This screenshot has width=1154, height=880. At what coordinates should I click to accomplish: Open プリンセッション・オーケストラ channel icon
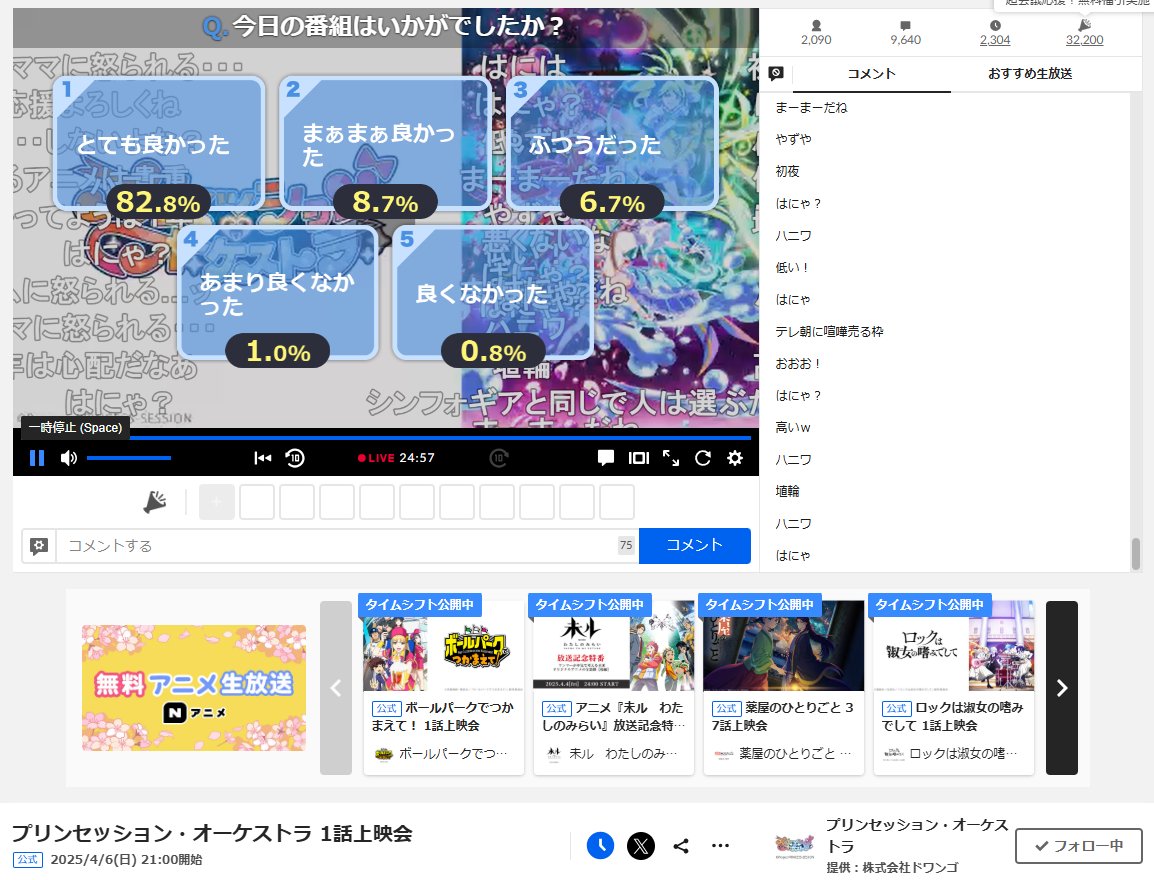[795, 846]
